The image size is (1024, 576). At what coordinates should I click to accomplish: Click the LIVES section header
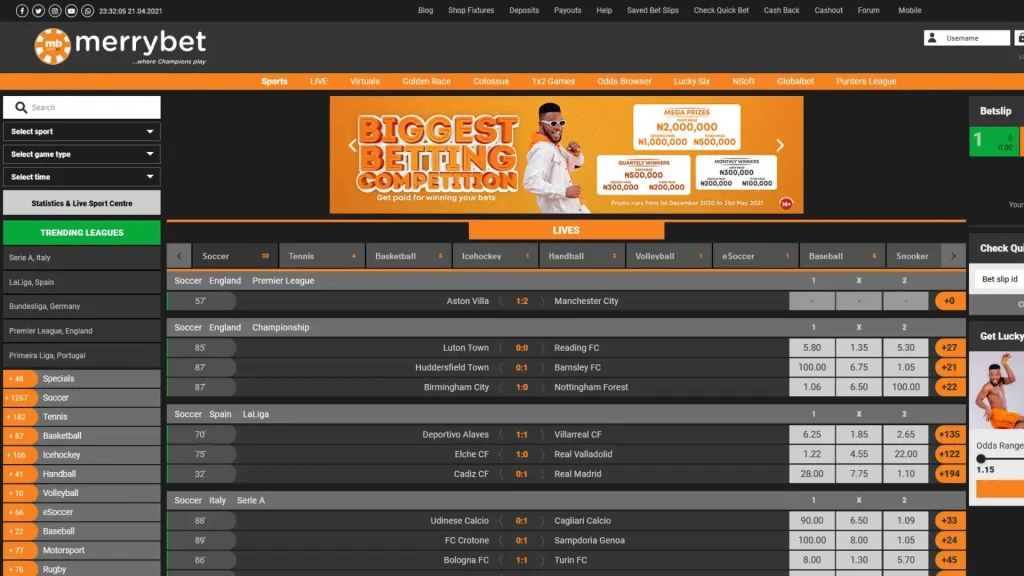click(x=566, y=231)
